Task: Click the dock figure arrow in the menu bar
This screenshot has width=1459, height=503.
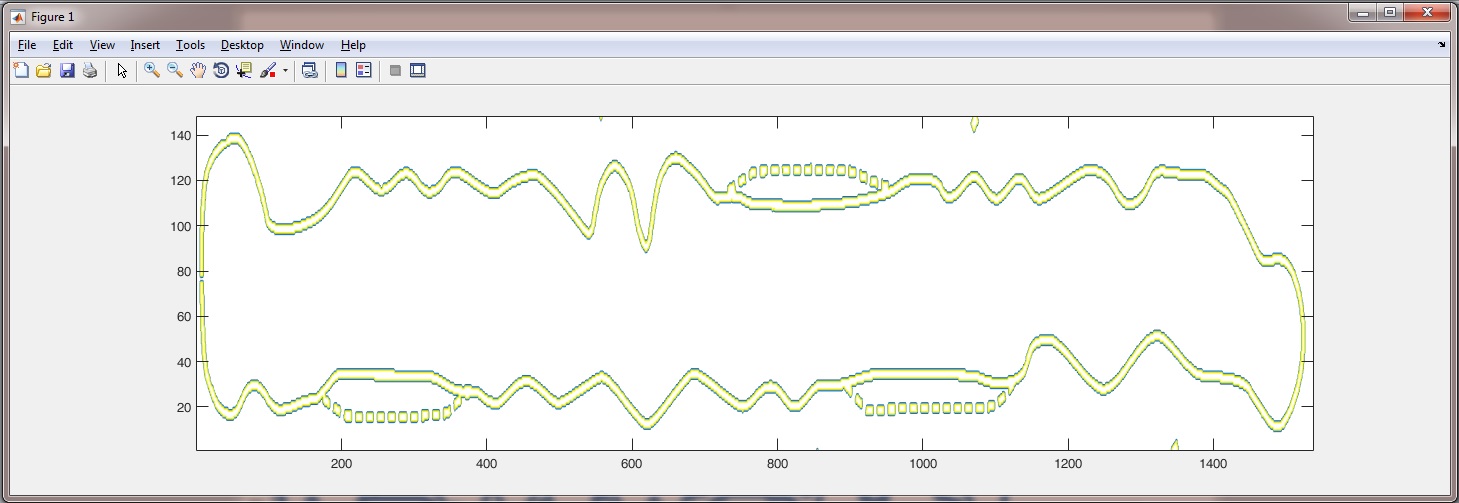Action: 1441,45
